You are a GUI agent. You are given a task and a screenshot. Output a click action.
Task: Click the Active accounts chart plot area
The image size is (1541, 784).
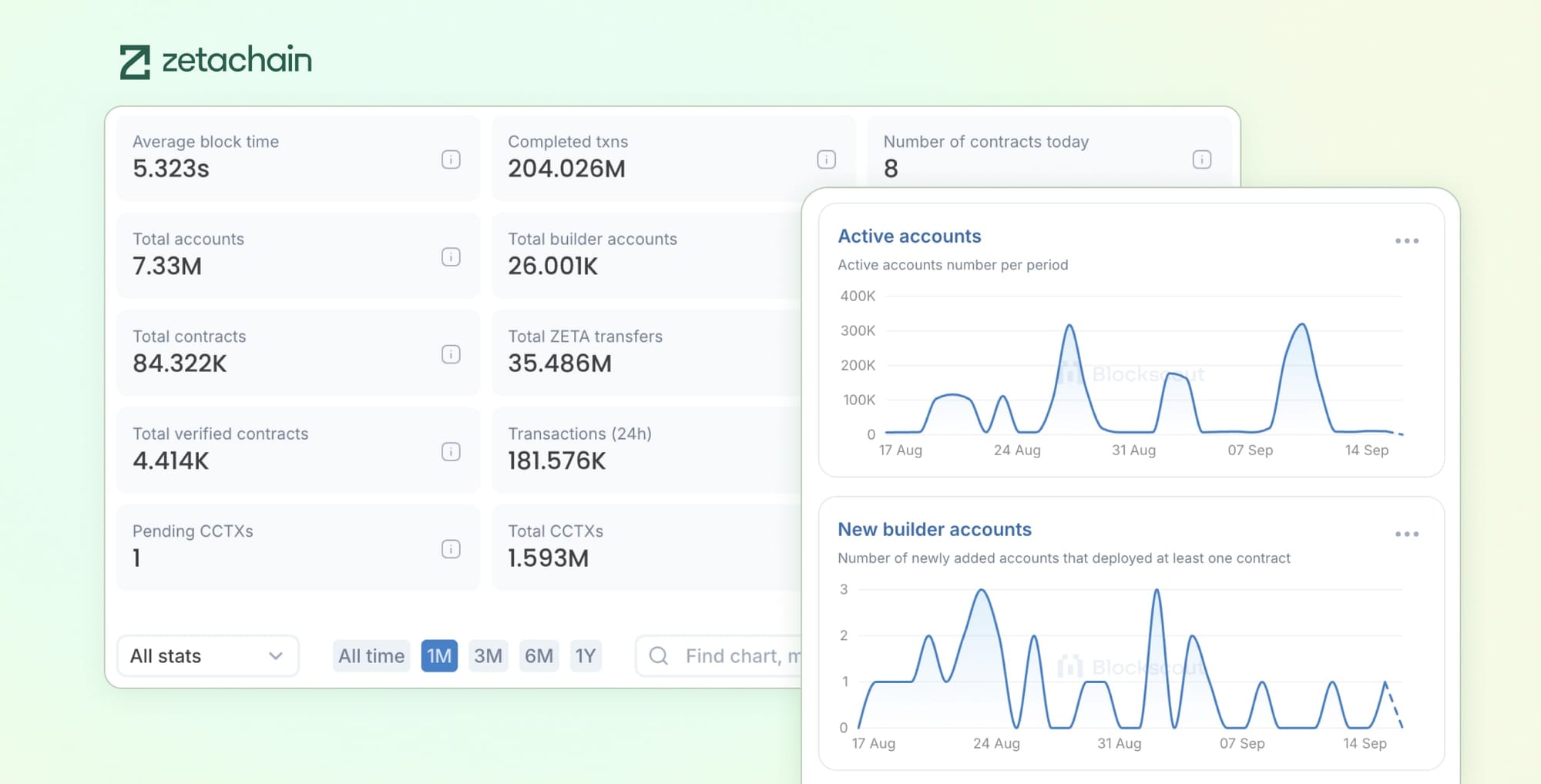[1144, 365]
